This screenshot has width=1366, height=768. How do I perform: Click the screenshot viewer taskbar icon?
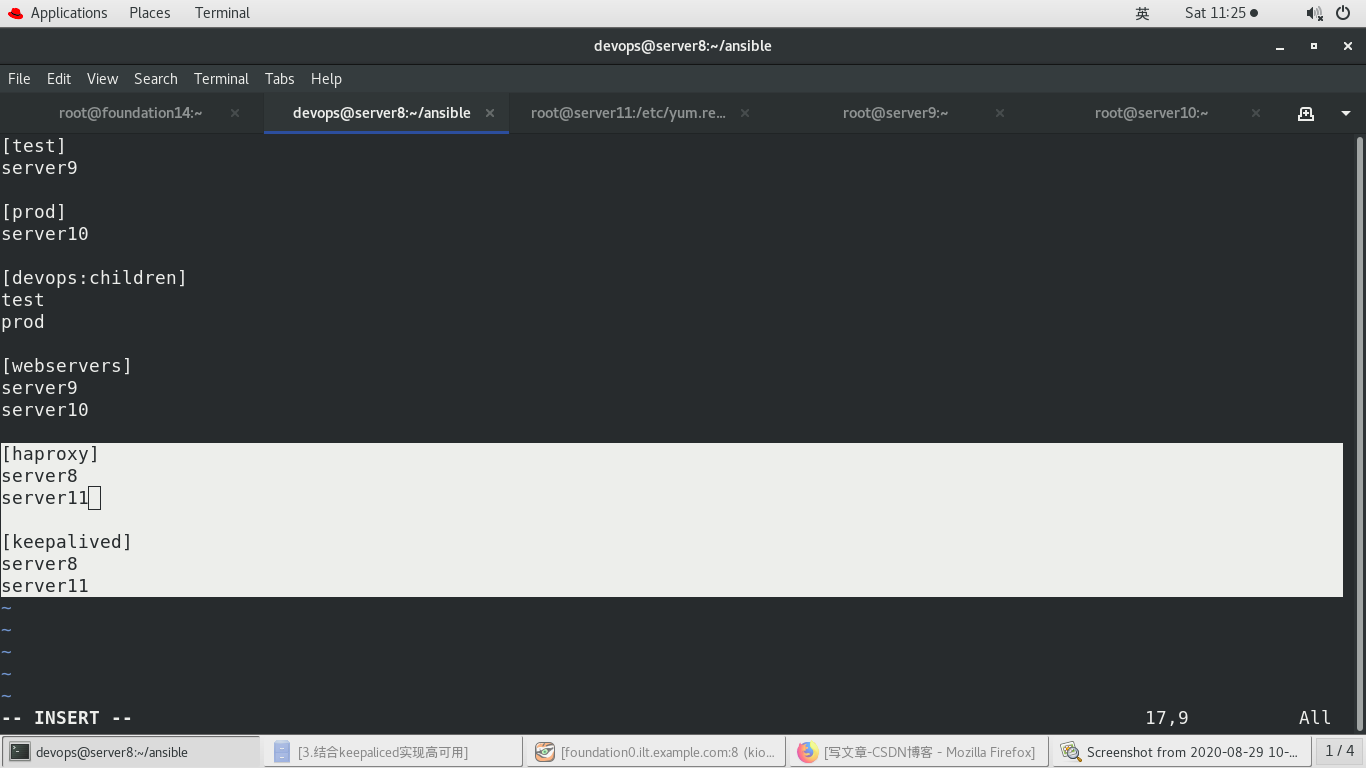[x=1071, y=751]
